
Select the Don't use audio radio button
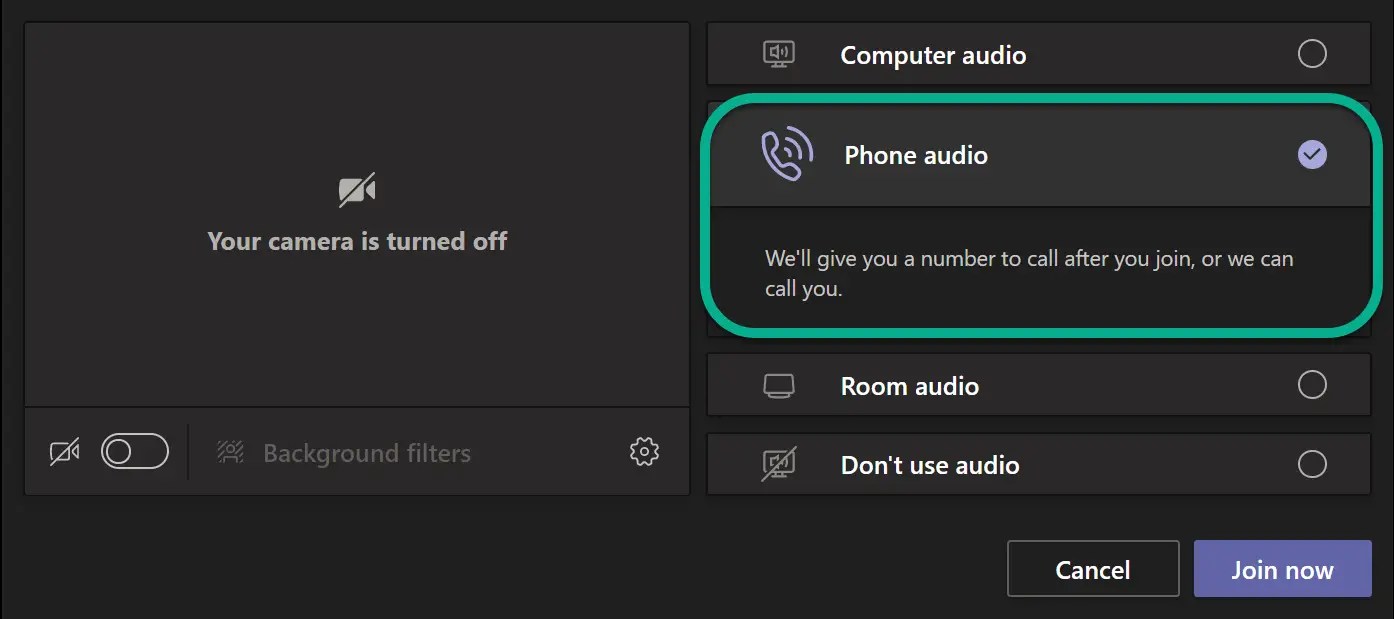[1312, 464]
